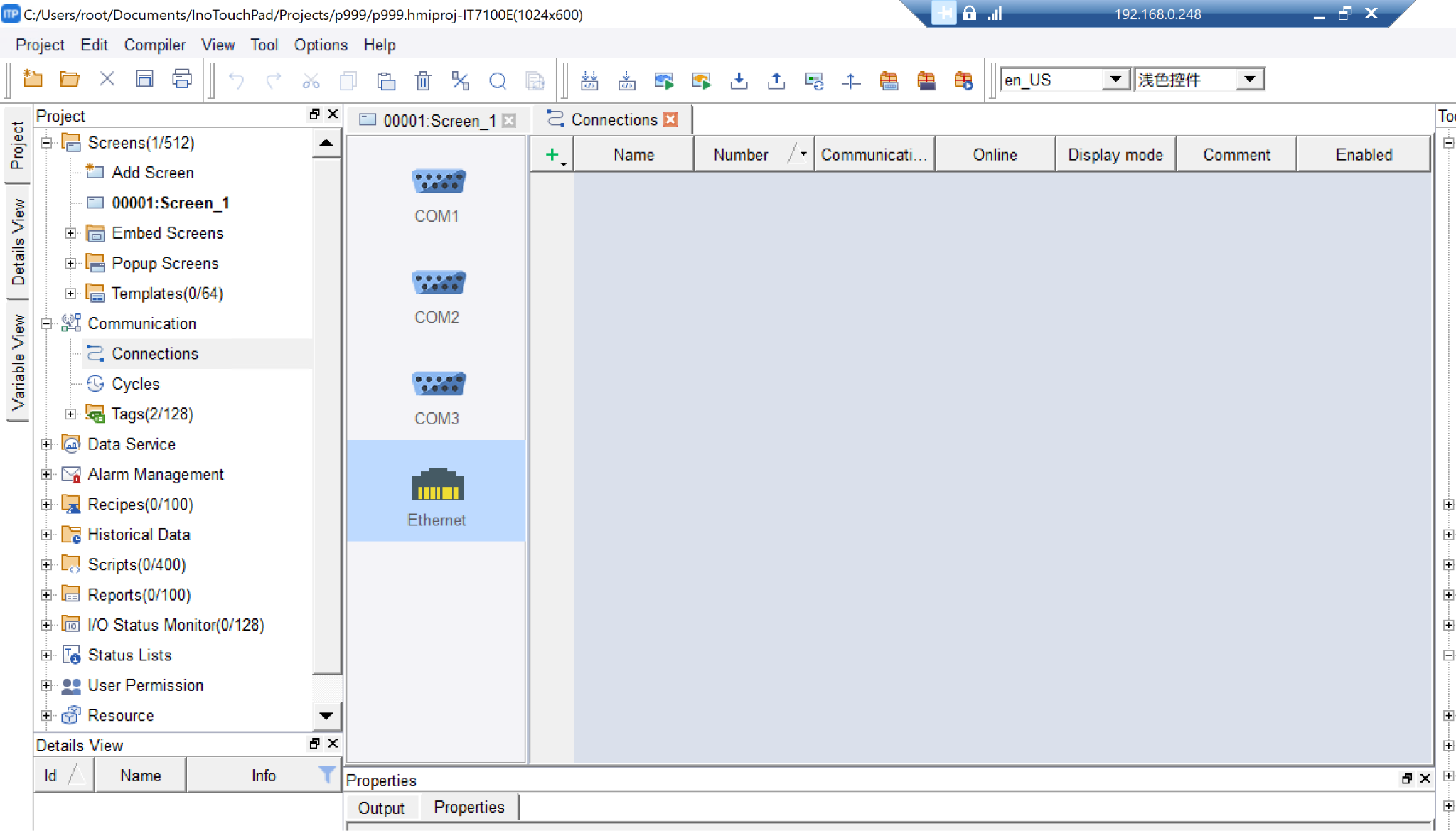Click the Print toolbar icon

tap(182, 79)
